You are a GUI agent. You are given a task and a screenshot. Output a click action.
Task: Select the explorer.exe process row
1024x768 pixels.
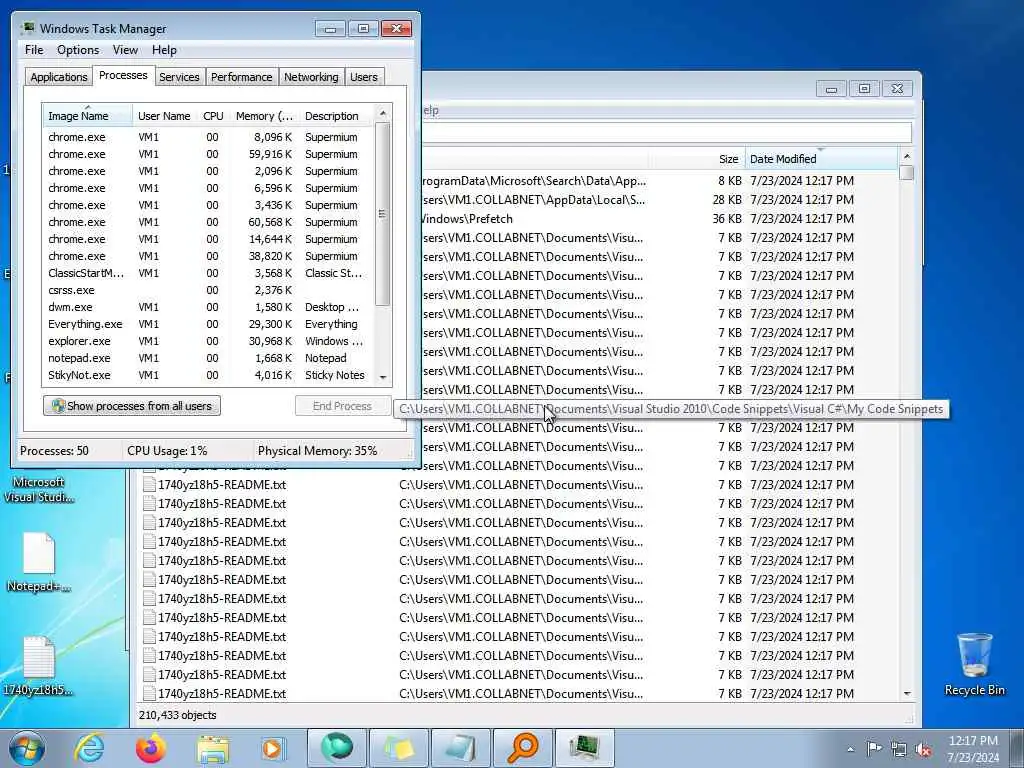[209, 341]
